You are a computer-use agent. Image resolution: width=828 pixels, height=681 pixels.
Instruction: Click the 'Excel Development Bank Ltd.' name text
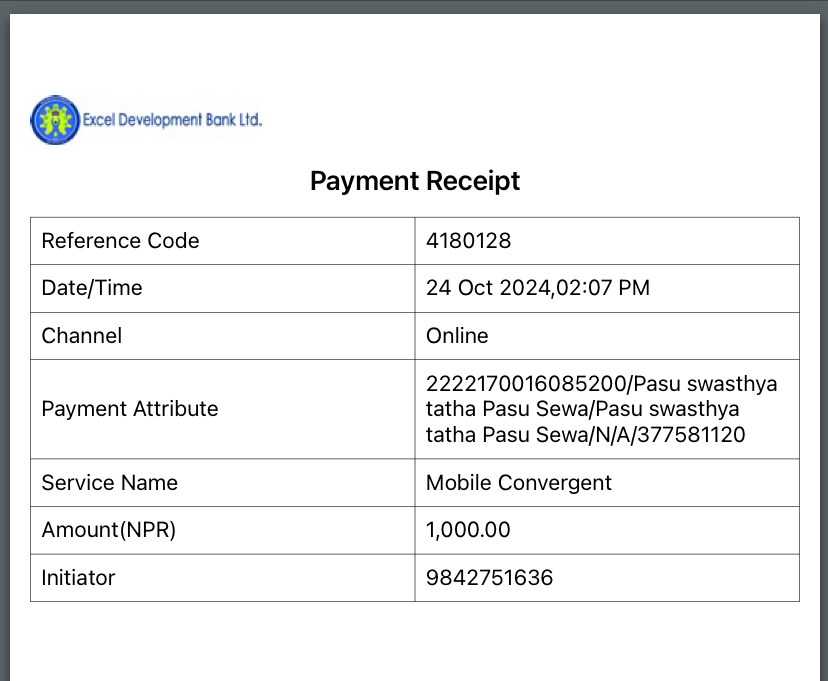[172, 120]
